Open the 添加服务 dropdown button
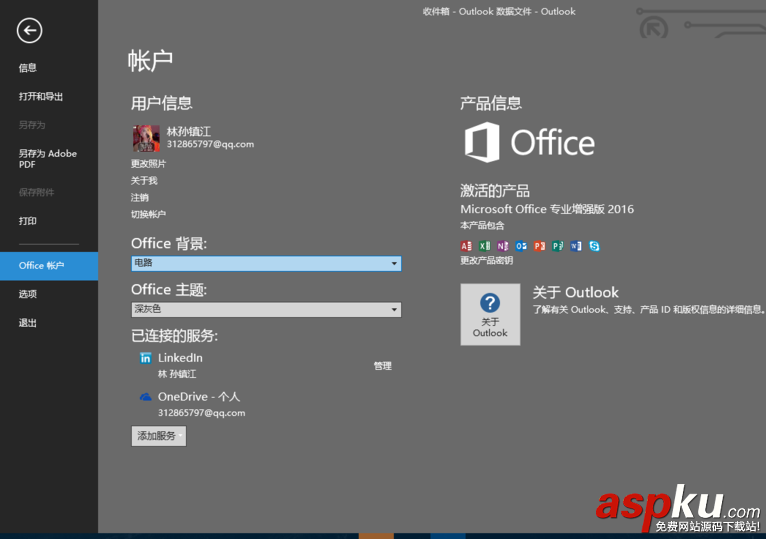The height and width of the screenshot is (539, 766). click(x=159, y=436)
